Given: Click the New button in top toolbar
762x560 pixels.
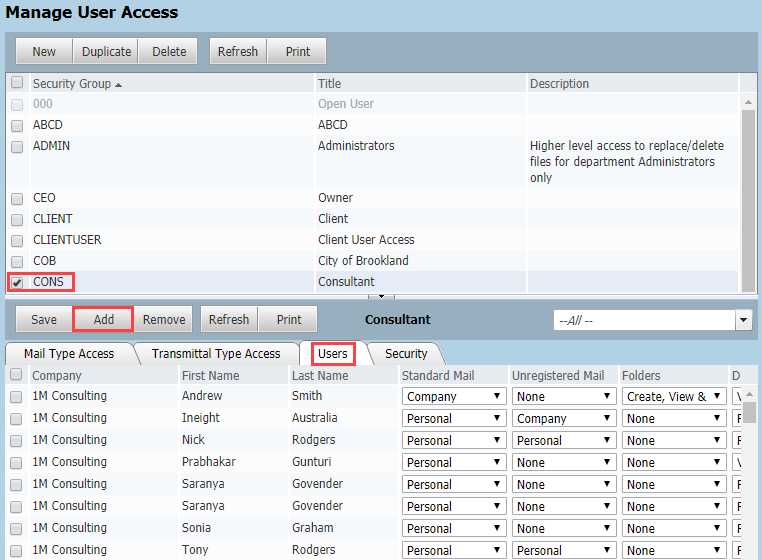Looking at the screenshot, I should [x=44, y=52].
